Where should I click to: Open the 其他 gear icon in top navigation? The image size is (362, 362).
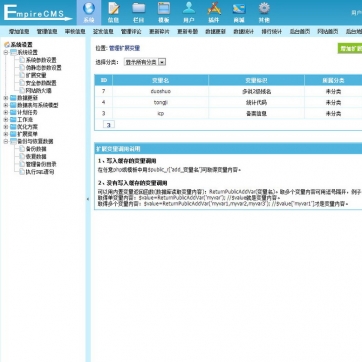click(264, 9)
